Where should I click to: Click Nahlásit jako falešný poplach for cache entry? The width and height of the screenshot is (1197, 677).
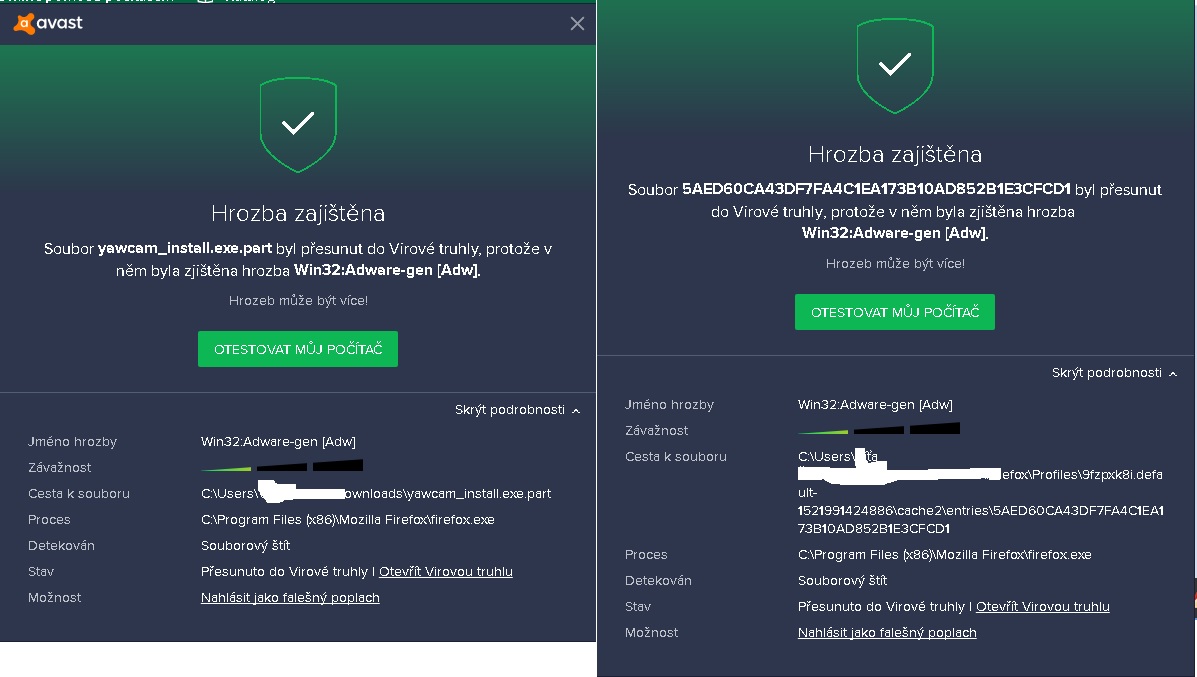pyautogui.click(x=887, y=633)
